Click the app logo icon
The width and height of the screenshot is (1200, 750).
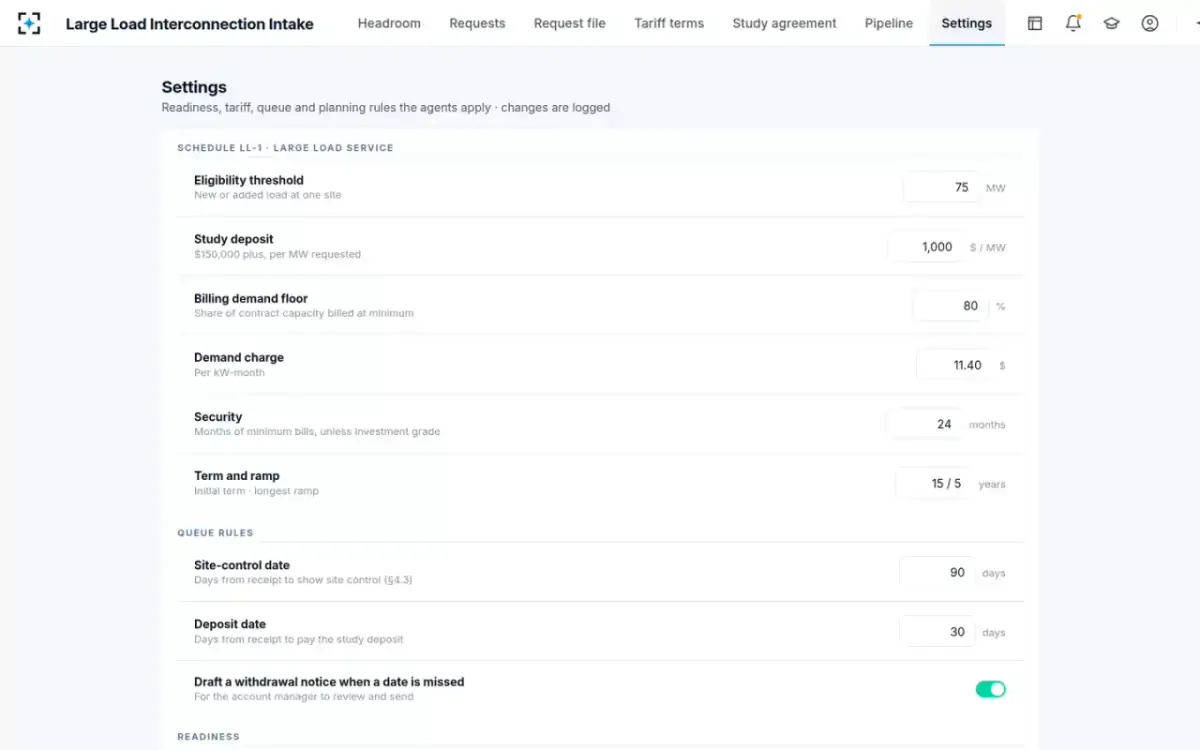[x=30, y=23]
